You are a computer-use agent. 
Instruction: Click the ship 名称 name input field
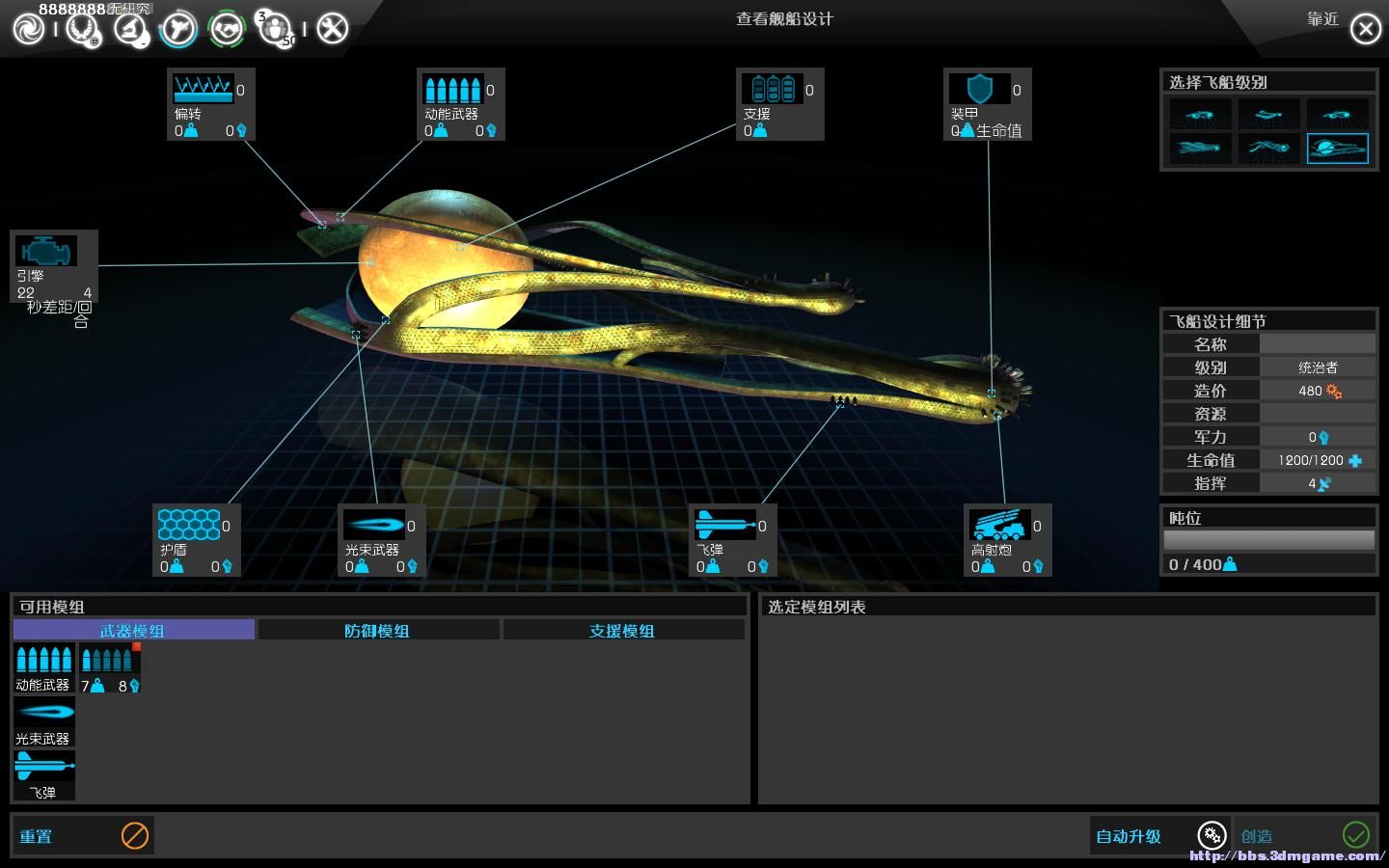click(1318, 344)
